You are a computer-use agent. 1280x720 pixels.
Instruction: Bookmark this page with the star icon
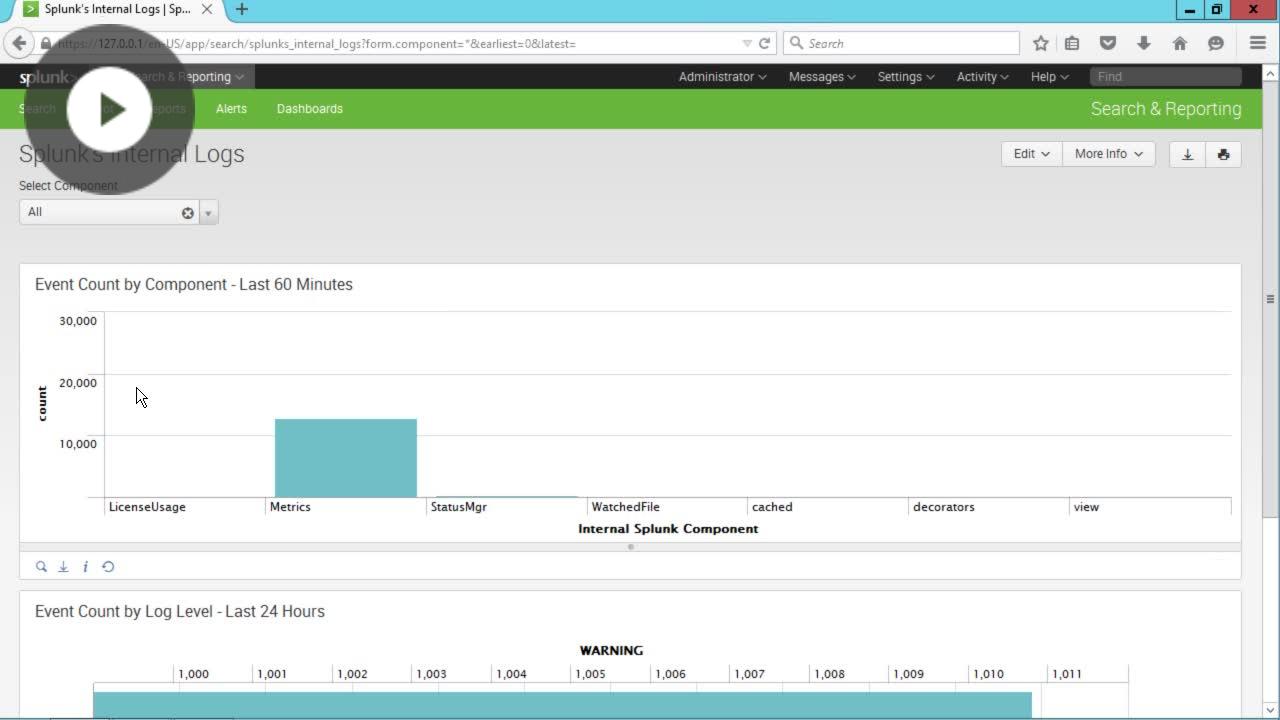[x=1041, y=43]
